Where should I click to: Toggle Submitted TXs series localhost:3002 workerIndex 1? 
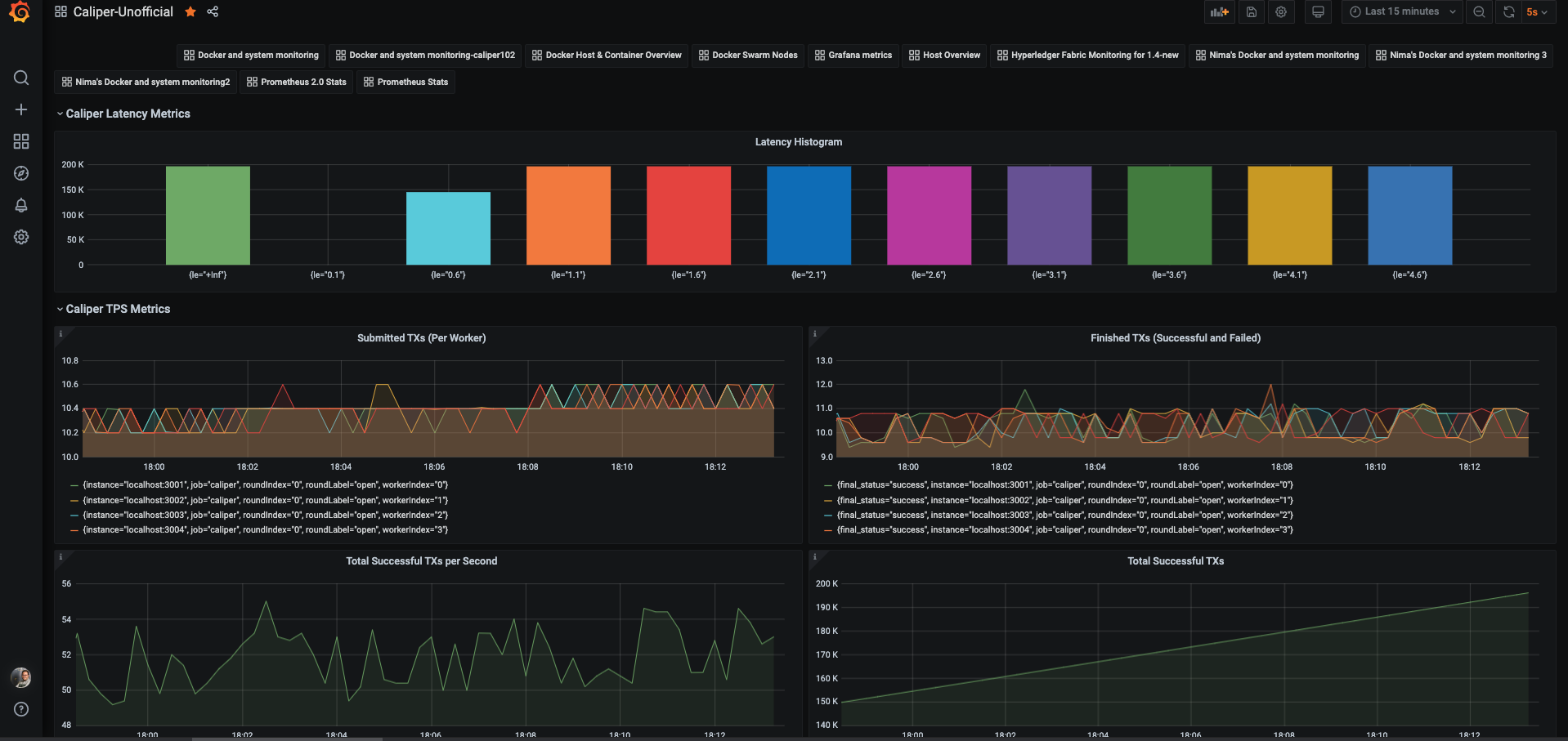click(x=266, y=500)
